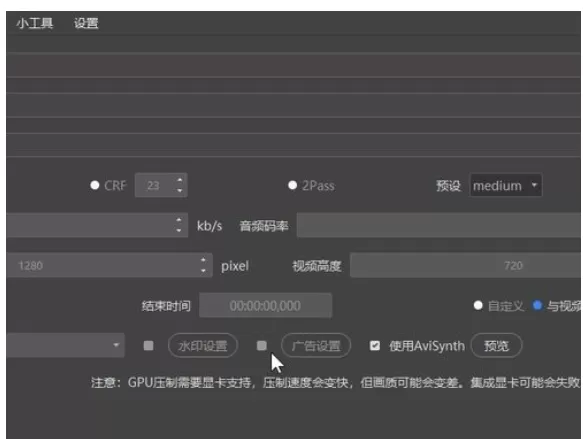Click the kb/s bitrate input field
The width and height of the screenshot is (583, 439).
[97, 225]
